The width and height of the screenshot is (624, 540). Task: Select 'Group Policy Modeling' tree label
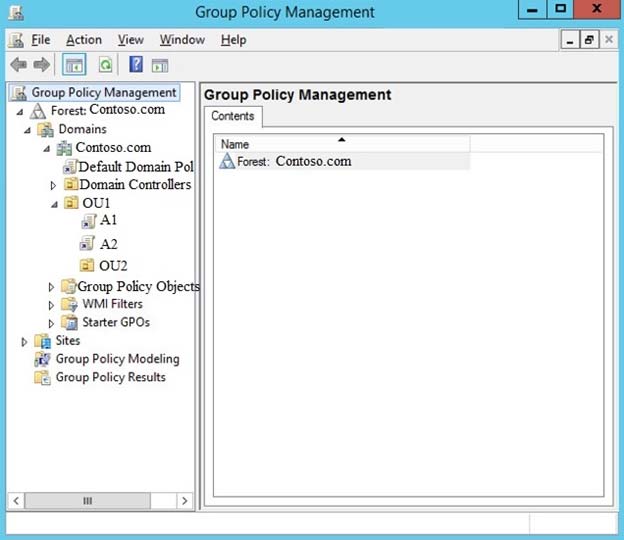point(117,359)
